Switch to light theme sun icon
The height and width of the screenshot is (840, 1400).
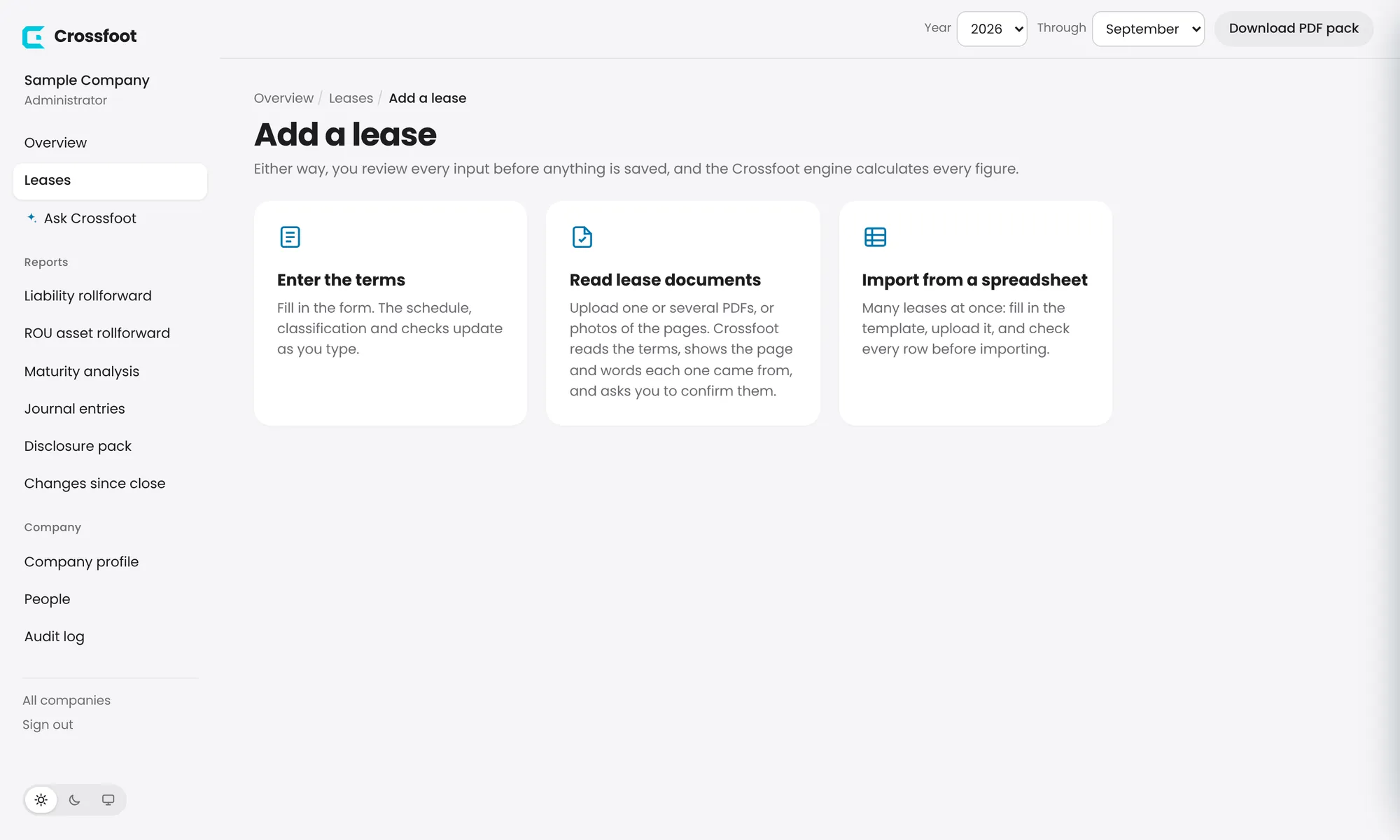41,799
